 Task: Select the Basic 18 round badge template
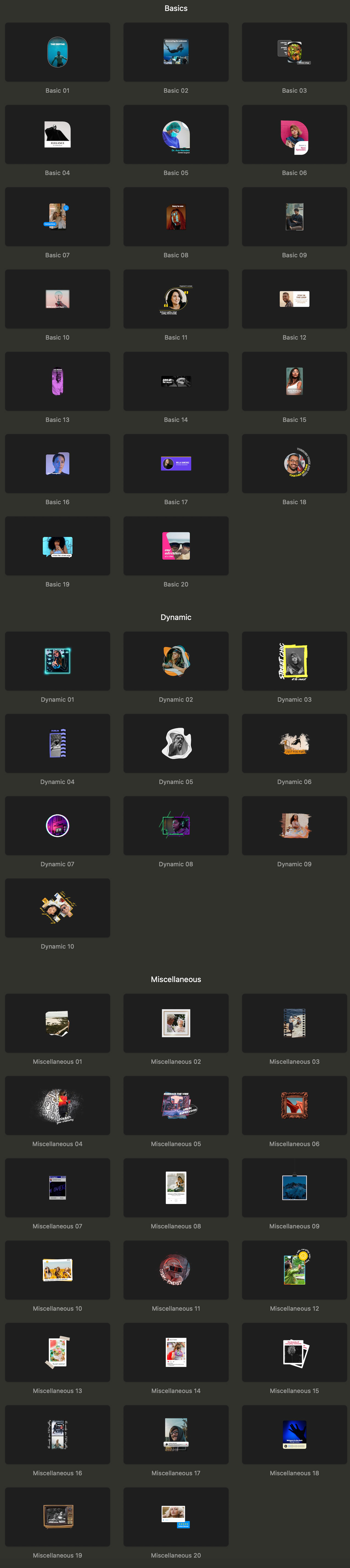point(295,464)
